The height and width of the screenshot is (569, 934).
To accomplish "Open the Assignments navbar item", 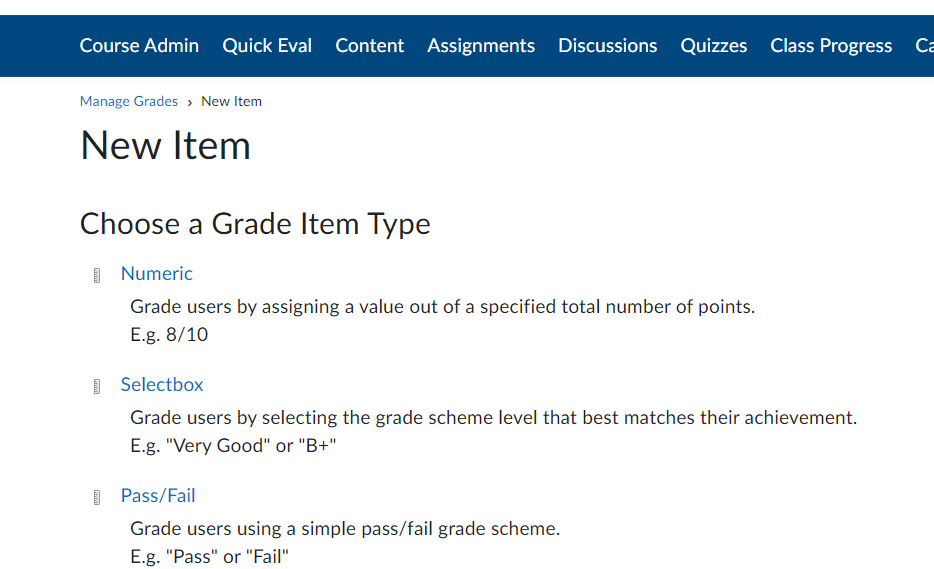I will (x=481, y=46).
